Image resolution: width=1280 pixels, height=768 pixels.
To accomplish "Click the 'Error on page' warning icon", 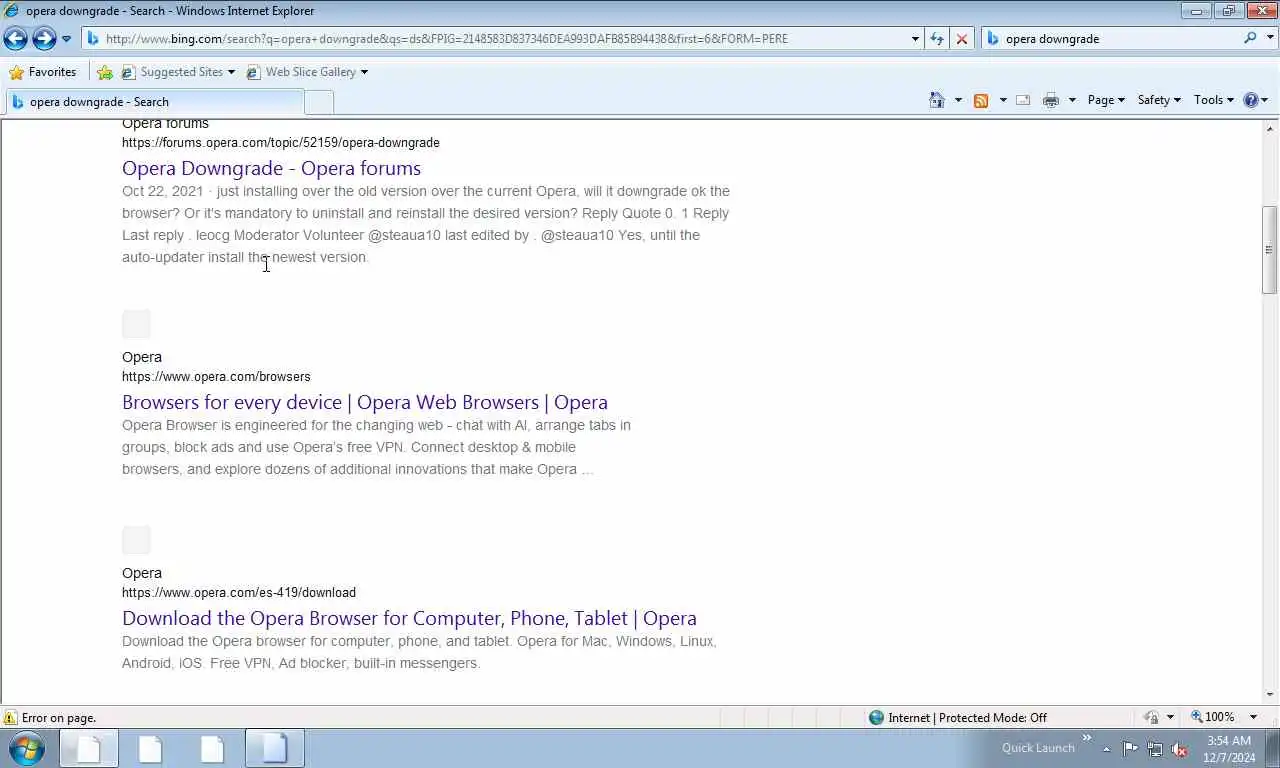I will 10,718.
